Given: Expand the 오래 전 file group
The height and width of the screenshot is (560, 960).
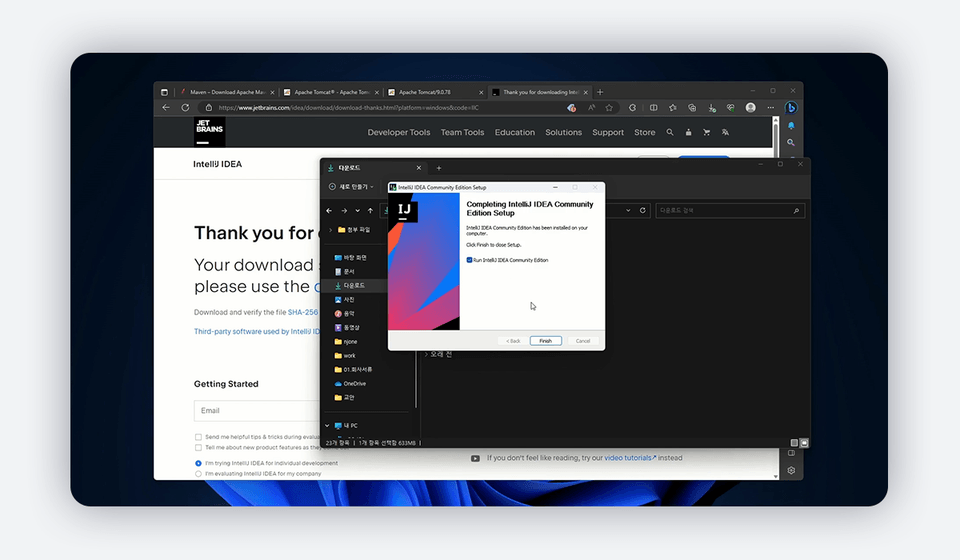Looking at the screenshot, I should point(427,354).
